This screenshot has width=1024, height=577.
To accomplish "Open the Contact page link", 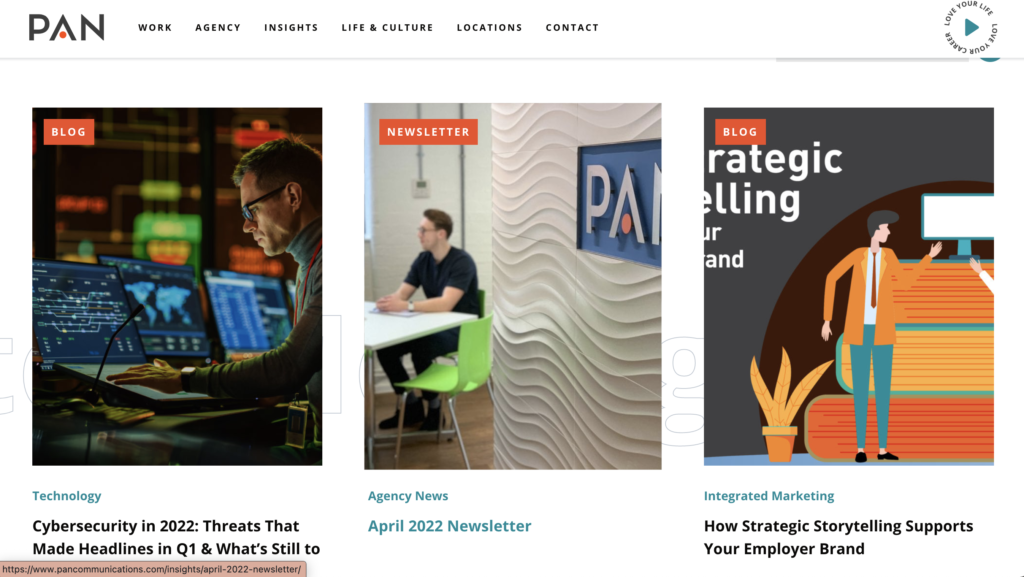I will [x=572, y=27].
